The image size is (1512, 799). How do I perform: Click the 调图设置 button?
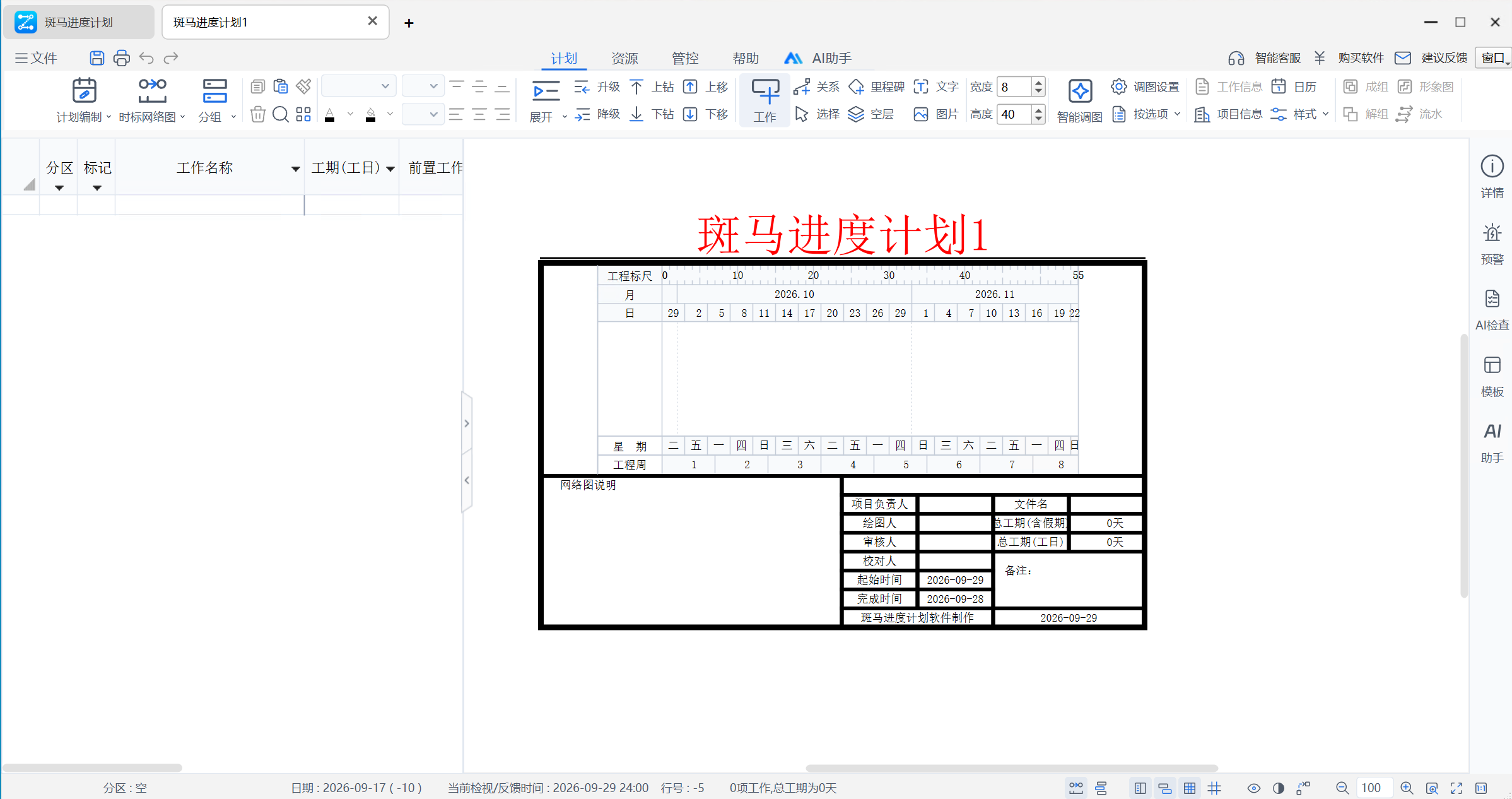tap(1145, 86)
